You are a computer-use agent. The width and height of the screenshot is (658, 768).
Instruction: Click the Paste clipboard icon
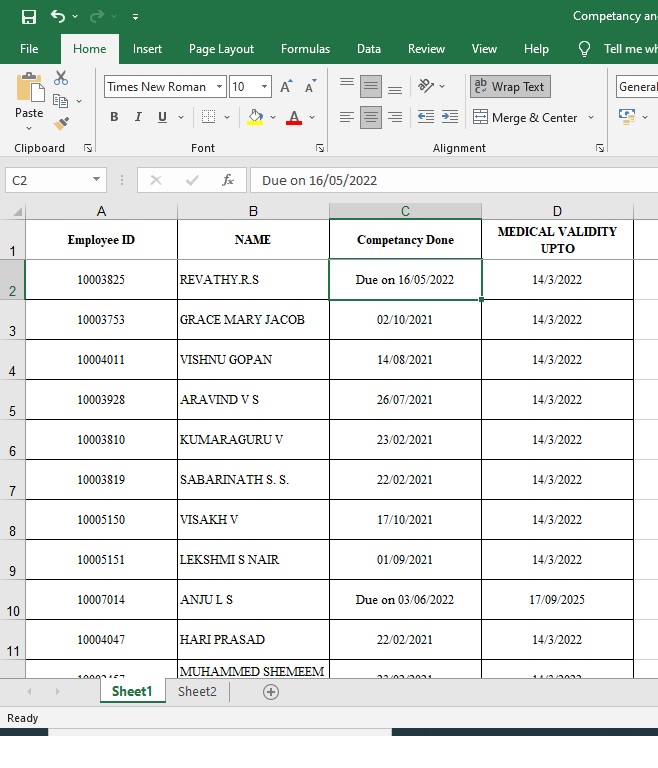tap(30, 87)
